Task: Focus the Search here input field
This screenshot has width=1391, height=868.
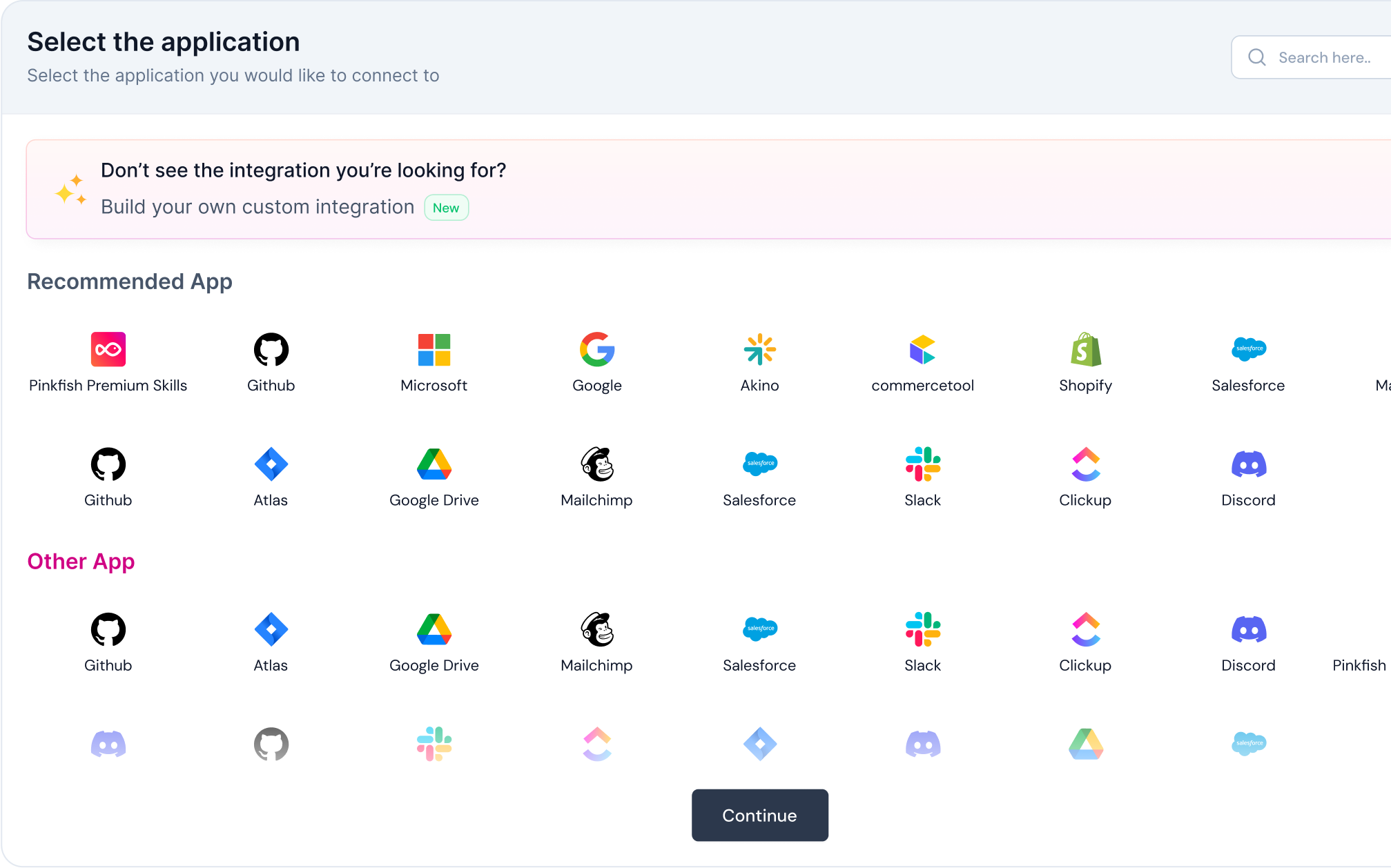Action: (x=1312, y=57)
